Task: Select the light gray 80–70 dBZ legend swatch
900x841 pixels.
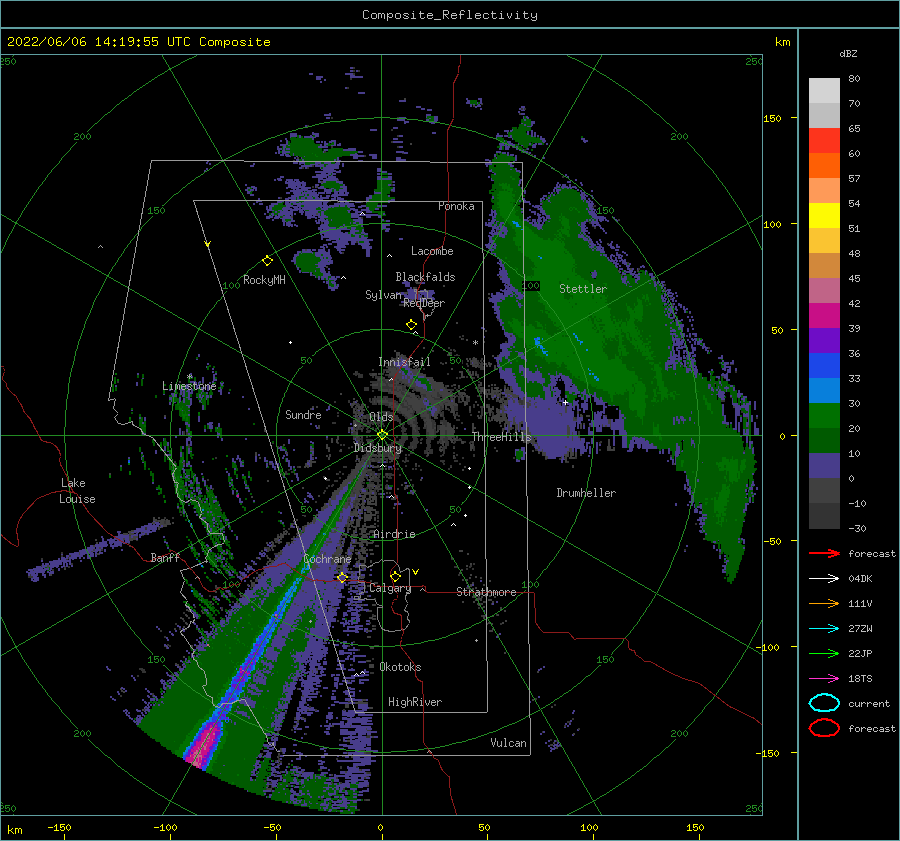Action: [x=824, y=90]
